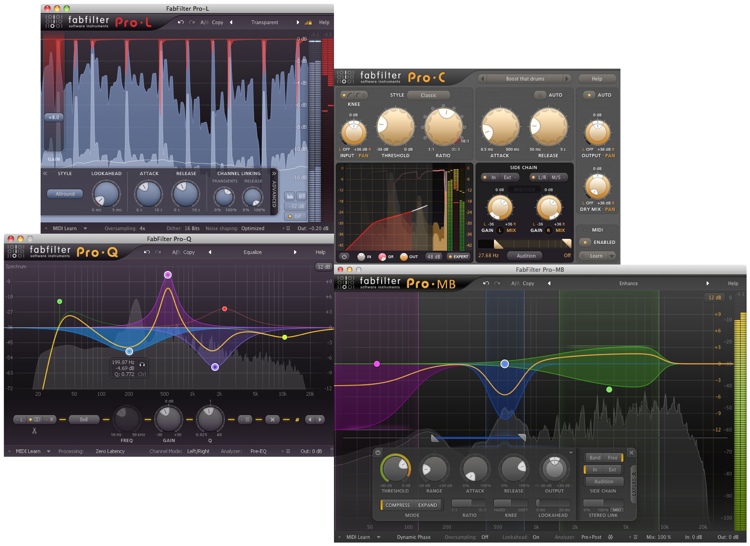Open Pro-Q 12 dB display range menu
Viewport: 750px width, 546px height.
point(323,267)
